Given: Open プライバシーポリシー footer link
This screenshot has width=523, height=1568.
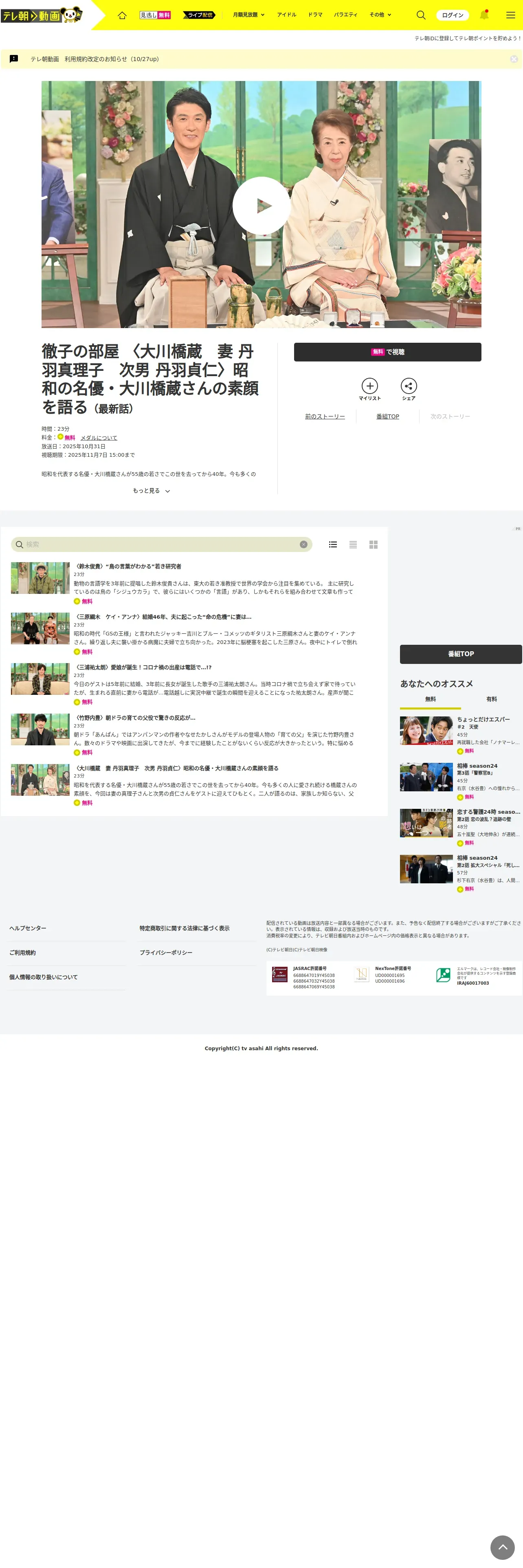Looking at the screenshot, I should (166, 953).
